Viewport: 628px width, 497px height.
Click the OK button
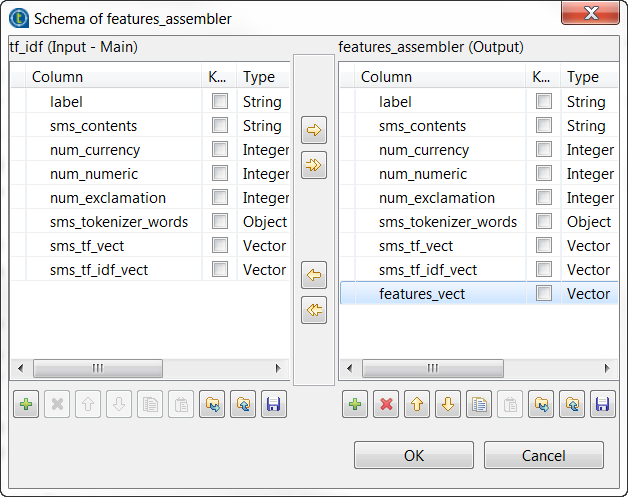pyautogui.click(x=414, y=455)
